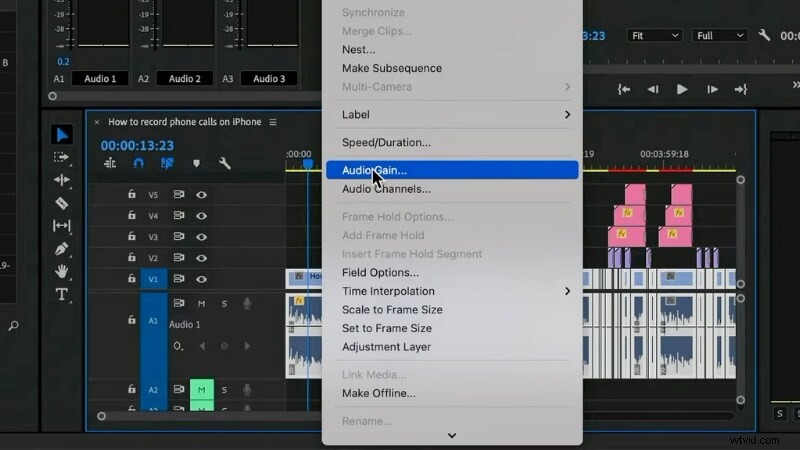Image resolution: width=800 pixels, height=450 pixels.
Task: Step back one frame
Action: click(653, 89)
